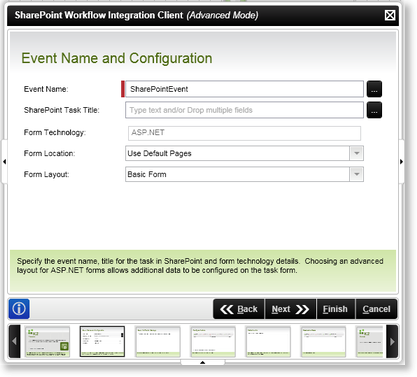Select the first wizard page thumbnail
The width and height of the screenshot is (417, 377).
click(x=47, y=342)
